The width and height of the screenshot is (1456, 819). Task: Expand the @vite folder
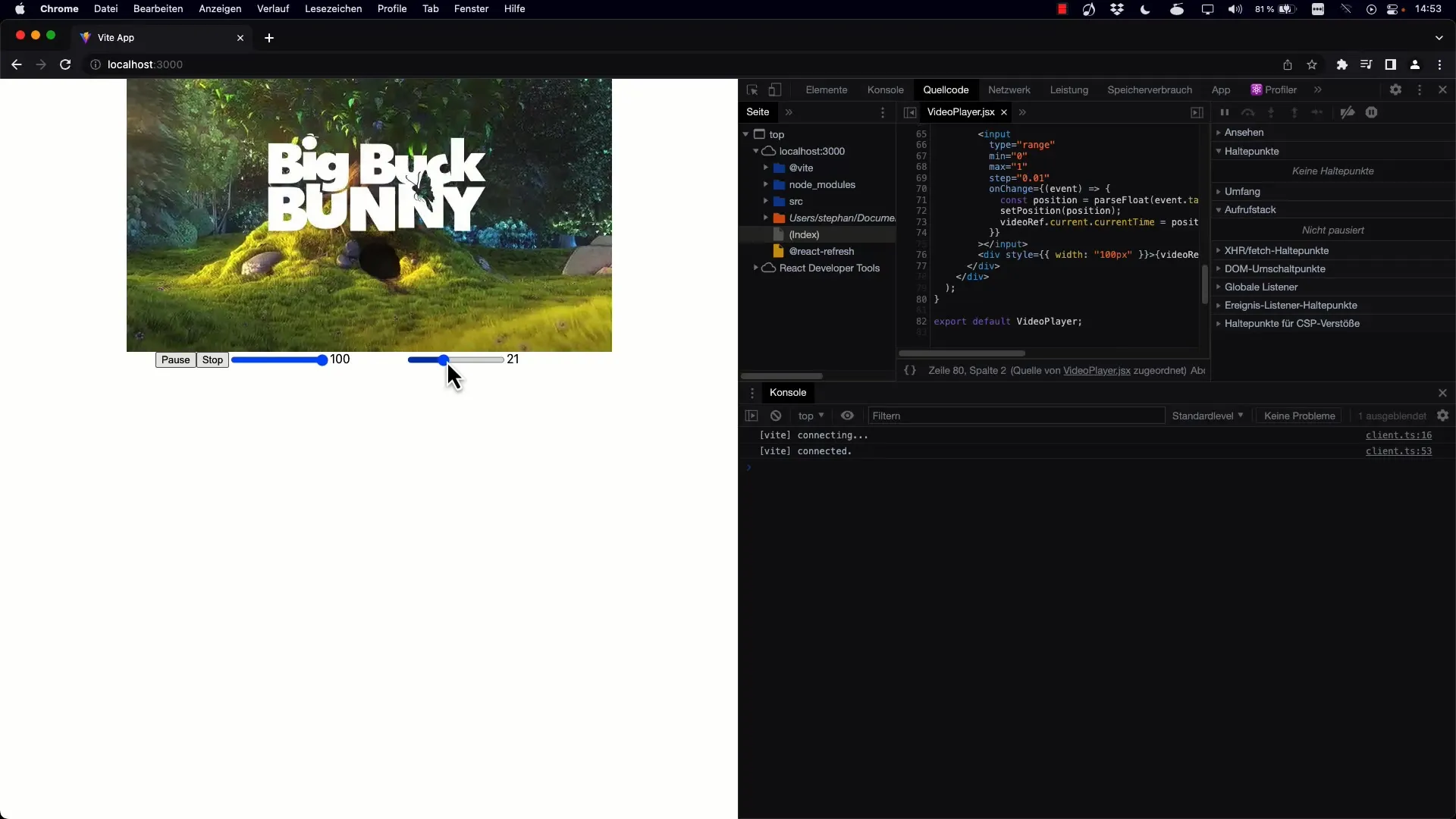click(766, 168)
